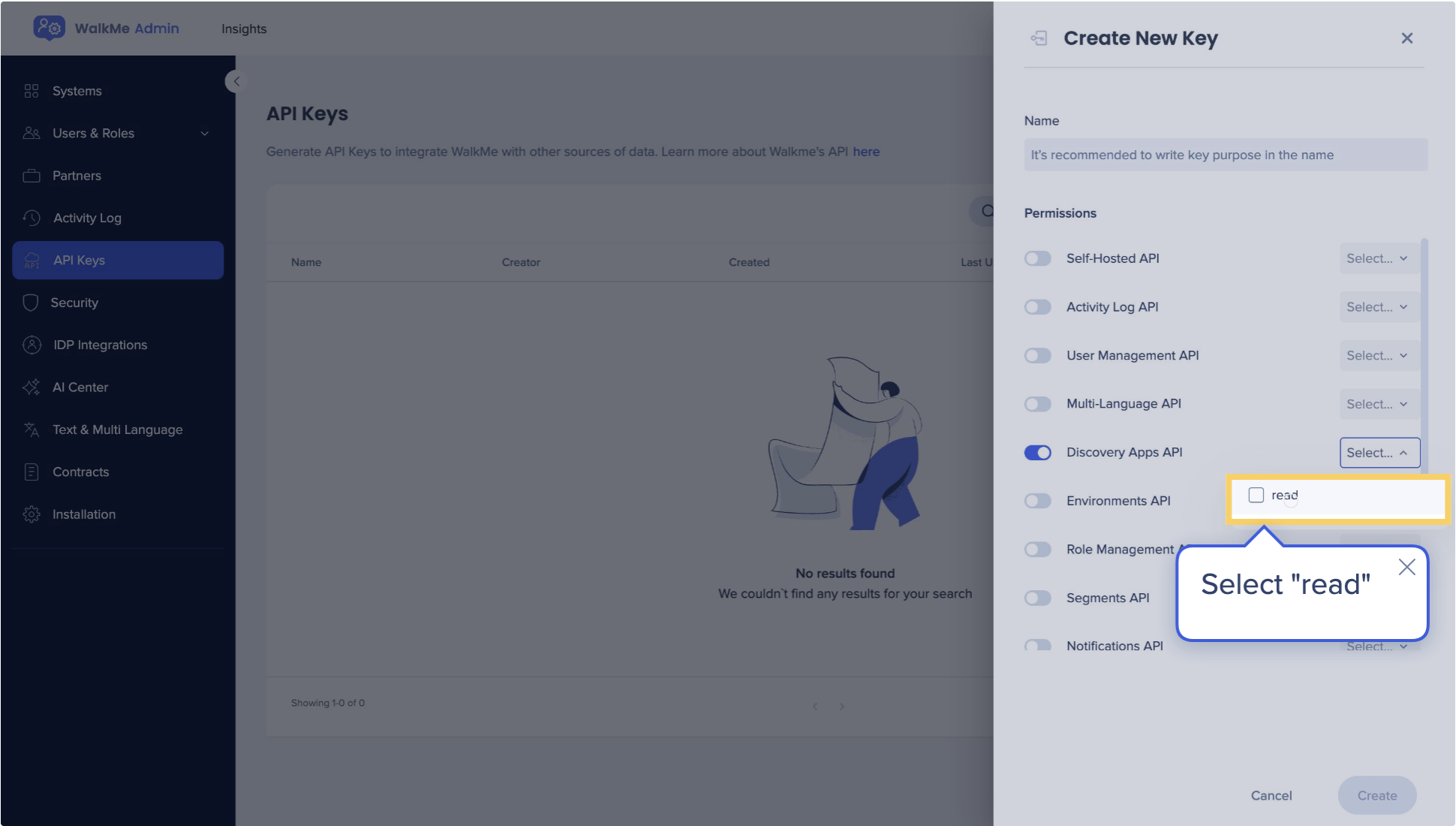
Task: Select API Keys in the sidebar
Action: click(118, 261)
